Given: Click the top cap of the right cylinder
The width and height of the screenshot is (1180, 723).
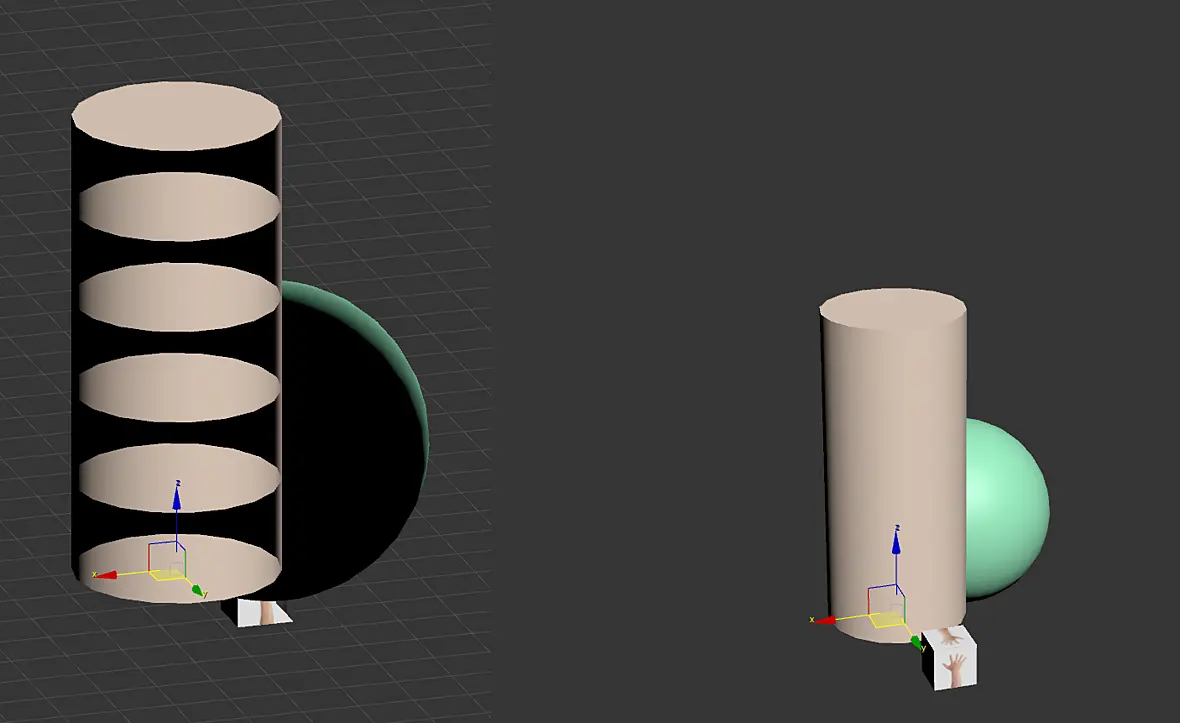Looking at the screenshot, I should pyautogui.click(x=893, y=308).
